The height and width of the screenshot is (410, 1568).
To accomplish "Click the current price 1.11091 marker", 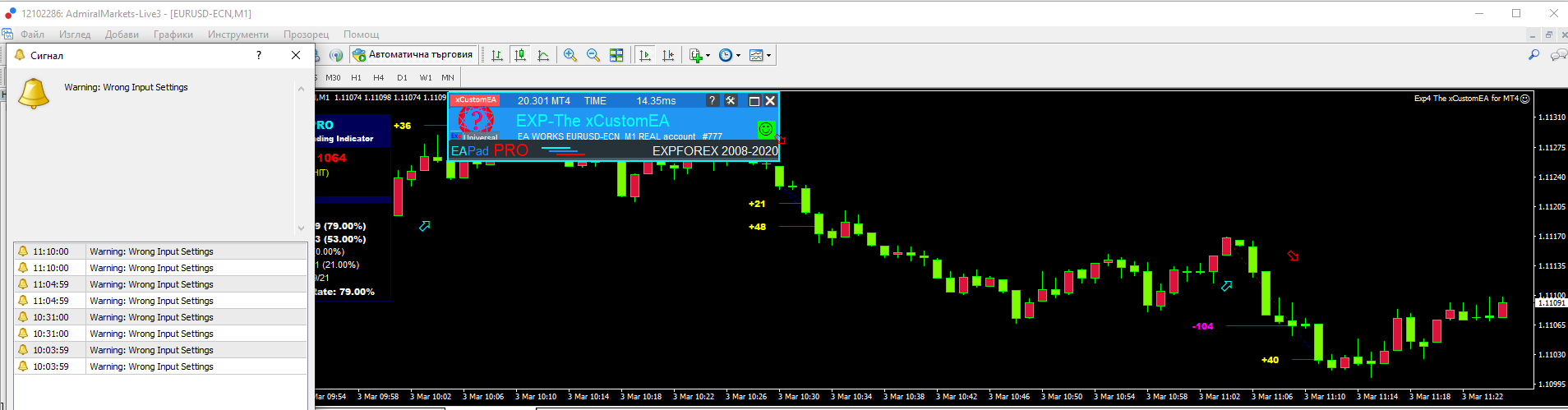I will [1552, 303].
